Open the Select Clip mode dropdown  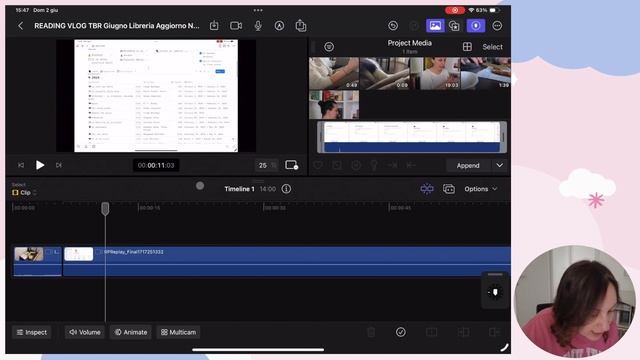pos(24,192)
